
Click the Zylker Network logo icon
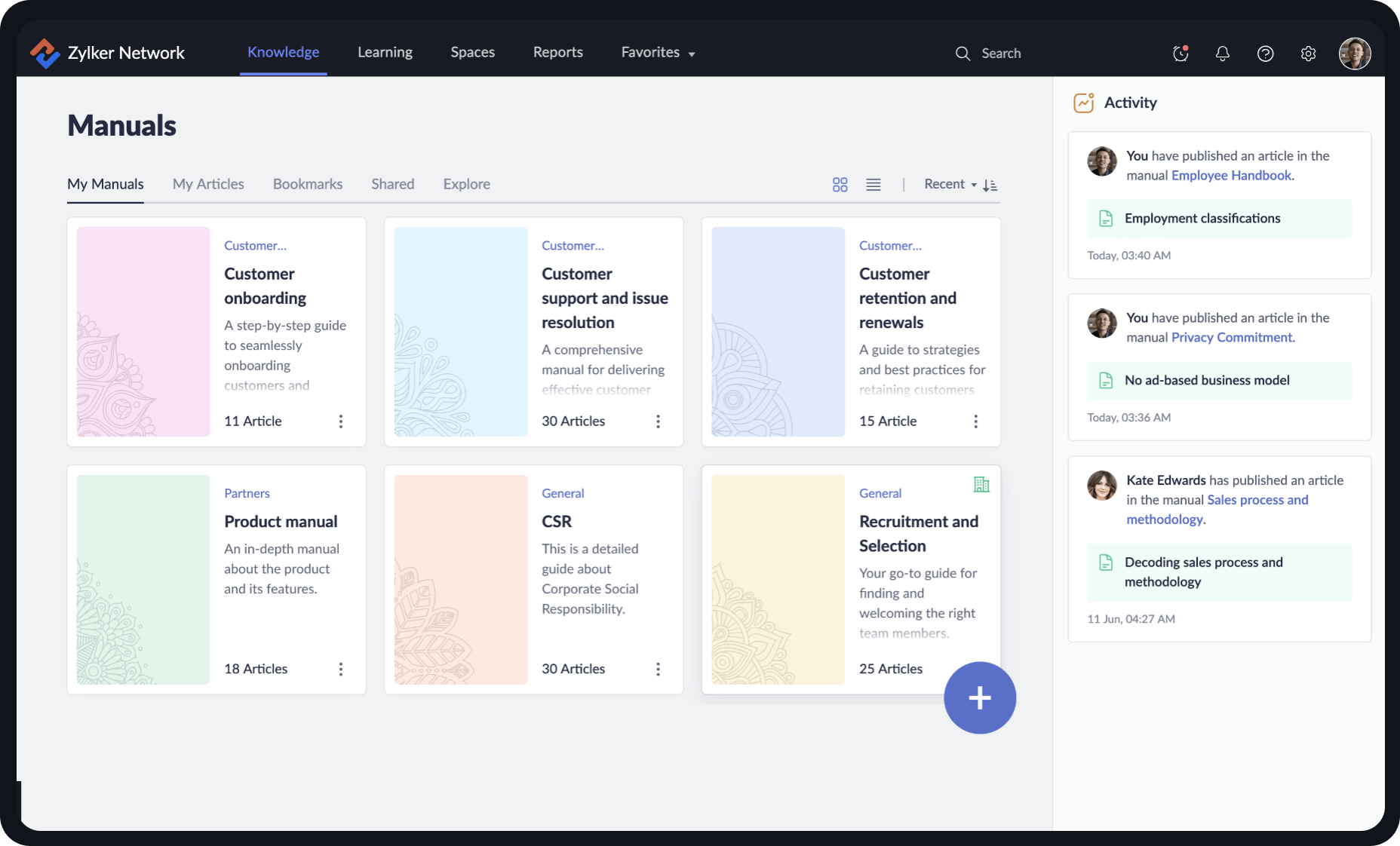click(45, 53)
